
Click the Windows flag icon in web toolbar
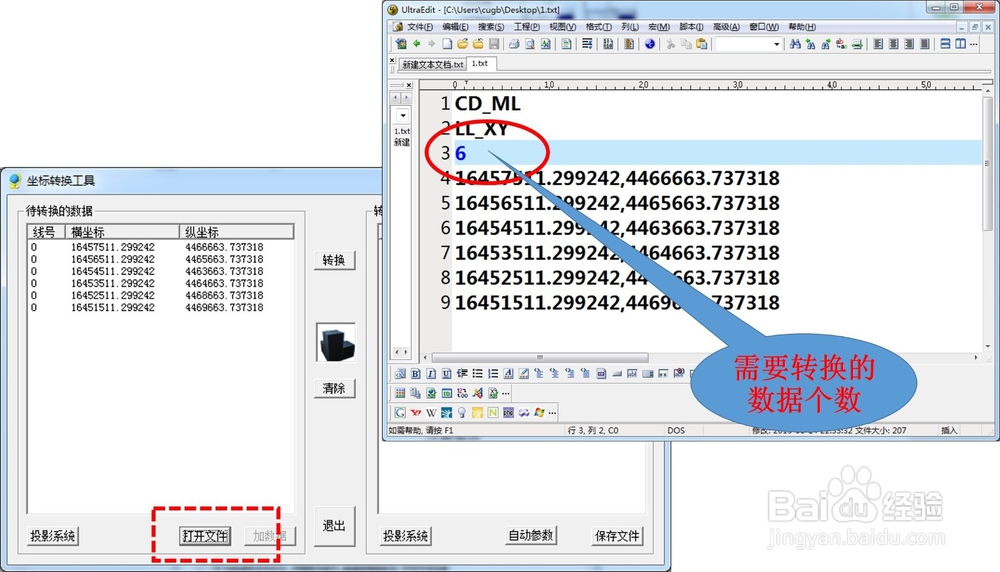coord(540,413)
